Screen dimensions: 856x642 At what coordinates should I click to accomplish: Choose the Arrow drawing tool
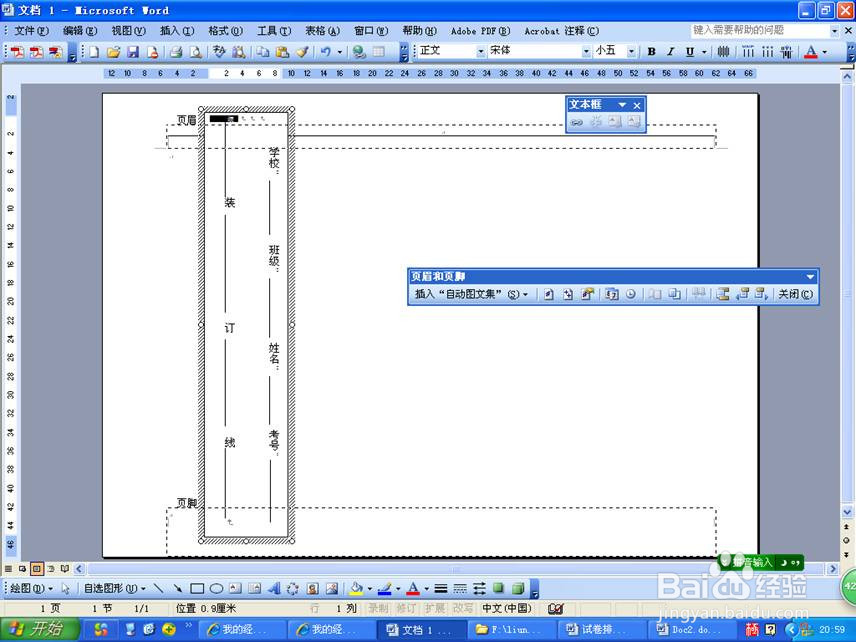[178, 588]
